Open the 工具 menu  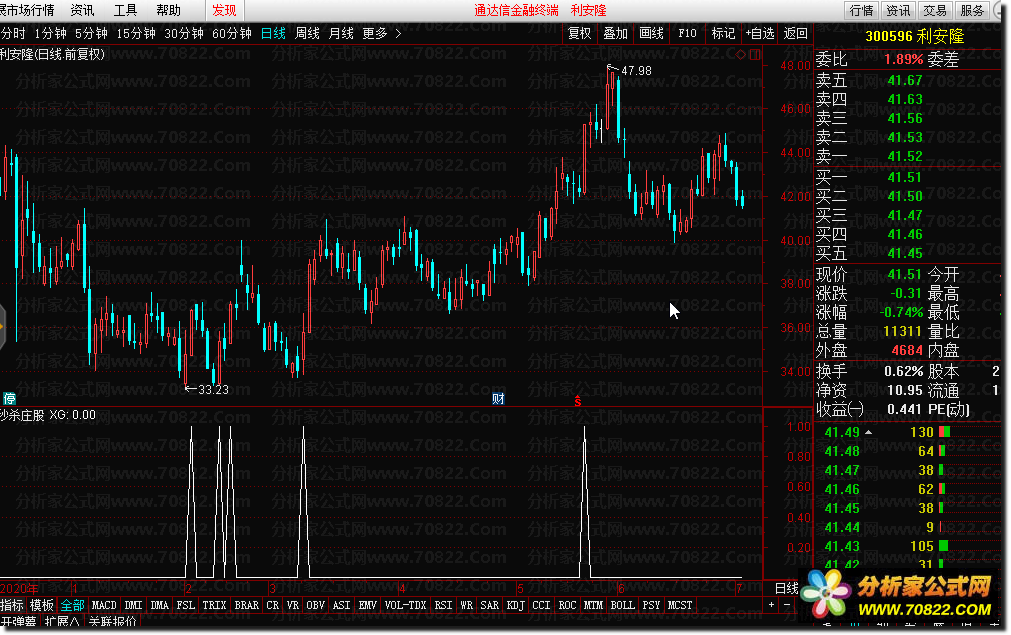[x=125, y=10]
